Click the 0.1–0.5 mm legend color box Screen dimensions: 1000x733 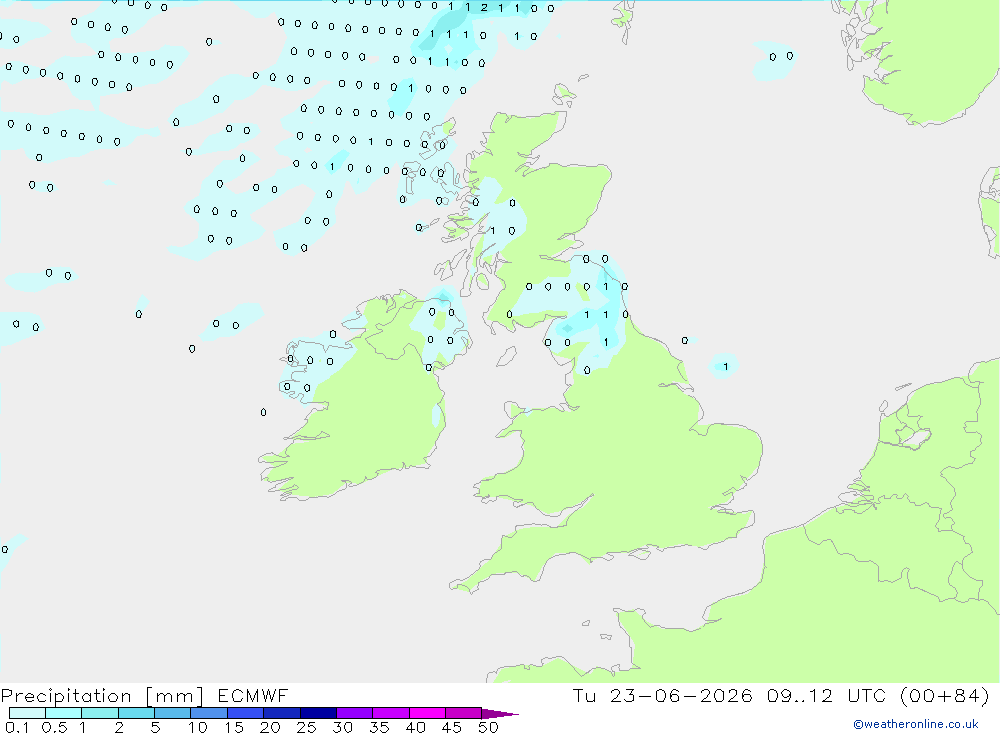27,713
